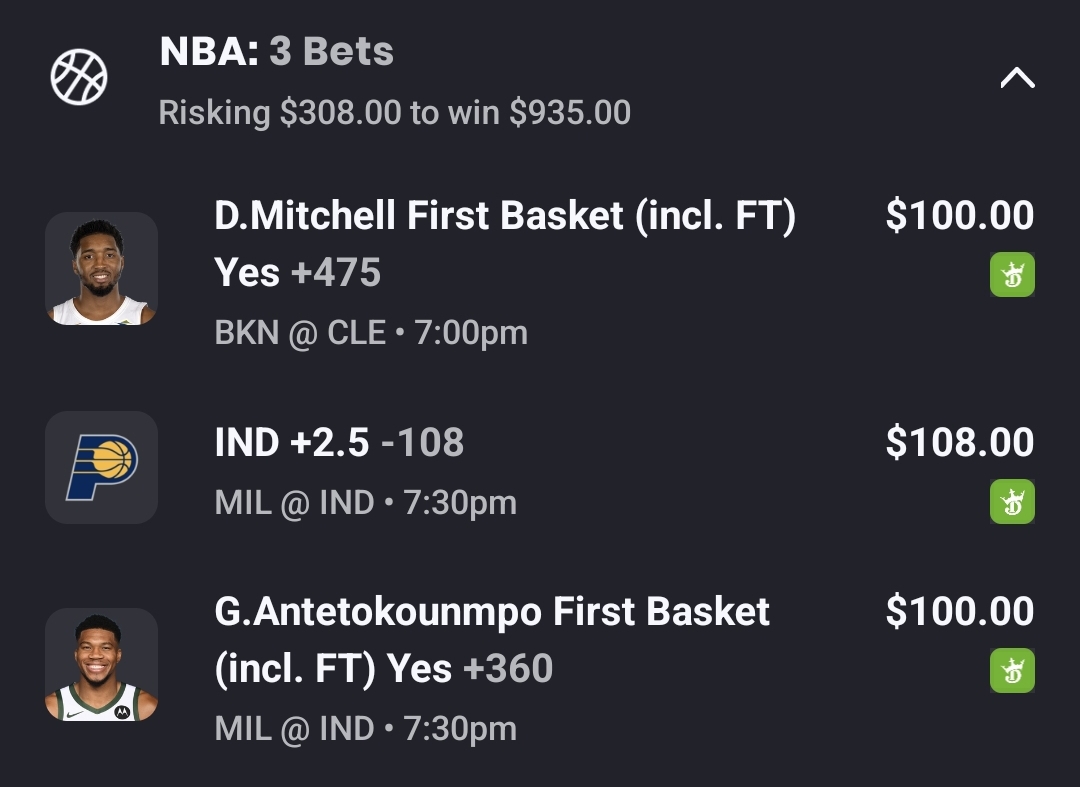
Task: Click the $108.00 stake amount
Action: [959, 442]
